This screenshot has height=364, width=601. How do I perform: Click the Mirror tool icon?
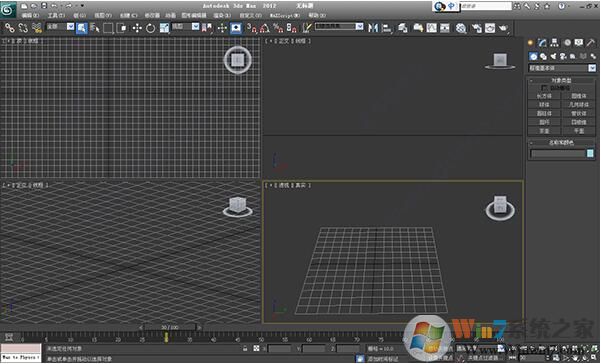pyautogui.click(x=373, y=28)
